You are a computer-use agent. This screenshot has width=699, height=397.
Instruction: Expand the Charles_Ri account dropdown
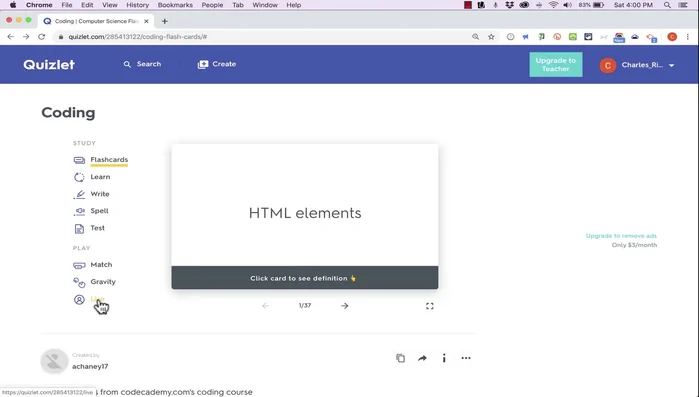point(671,65)
